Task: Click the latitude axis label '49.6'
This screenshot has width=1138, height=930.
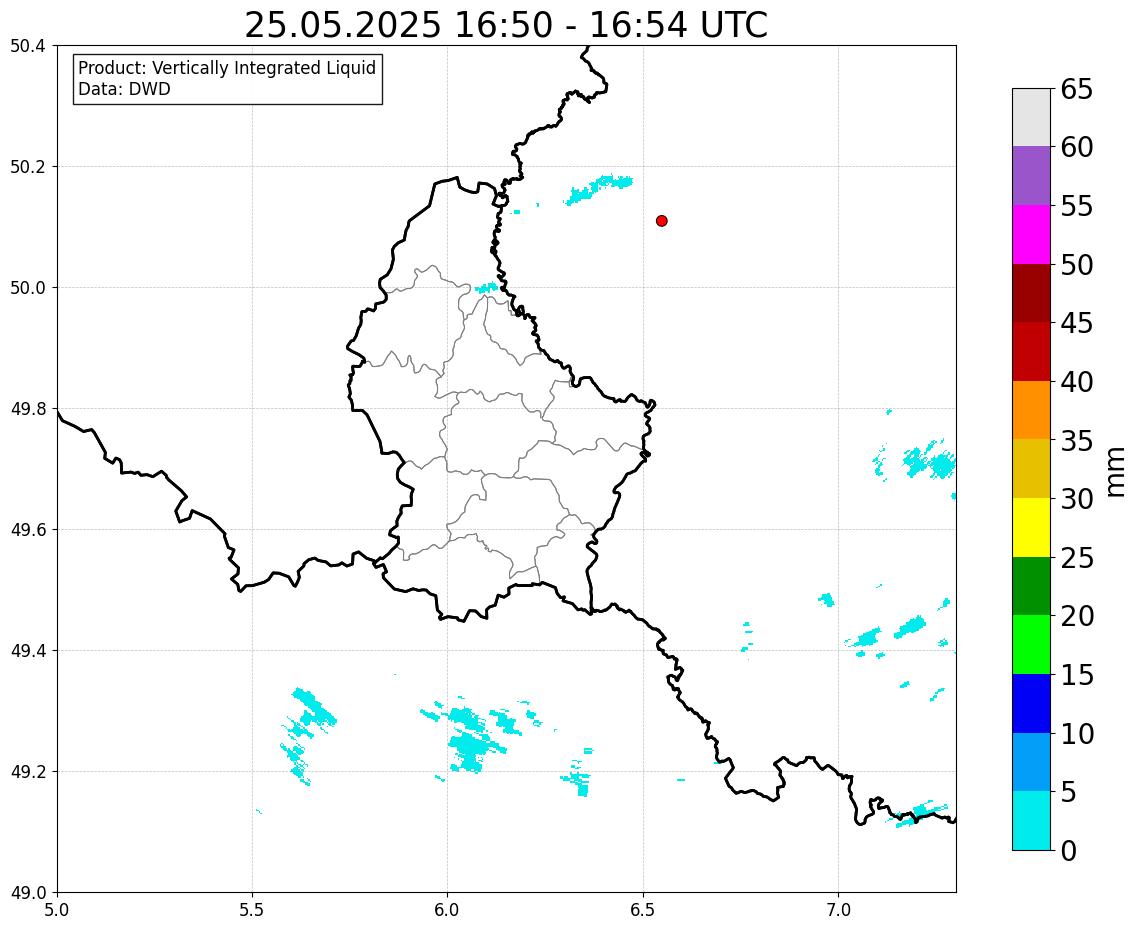Action: [28, 530]
